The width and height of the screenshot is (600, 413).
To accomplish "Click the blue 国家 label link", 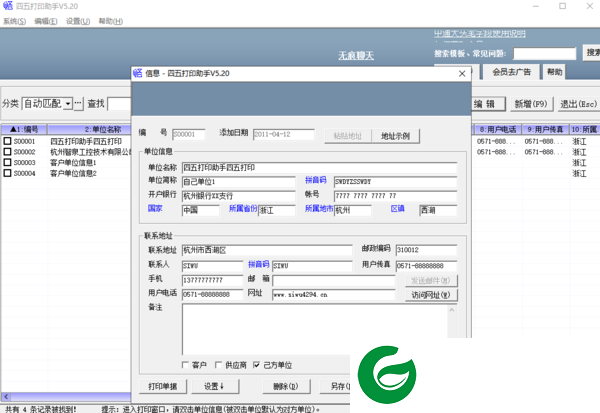I will (155, 208).
